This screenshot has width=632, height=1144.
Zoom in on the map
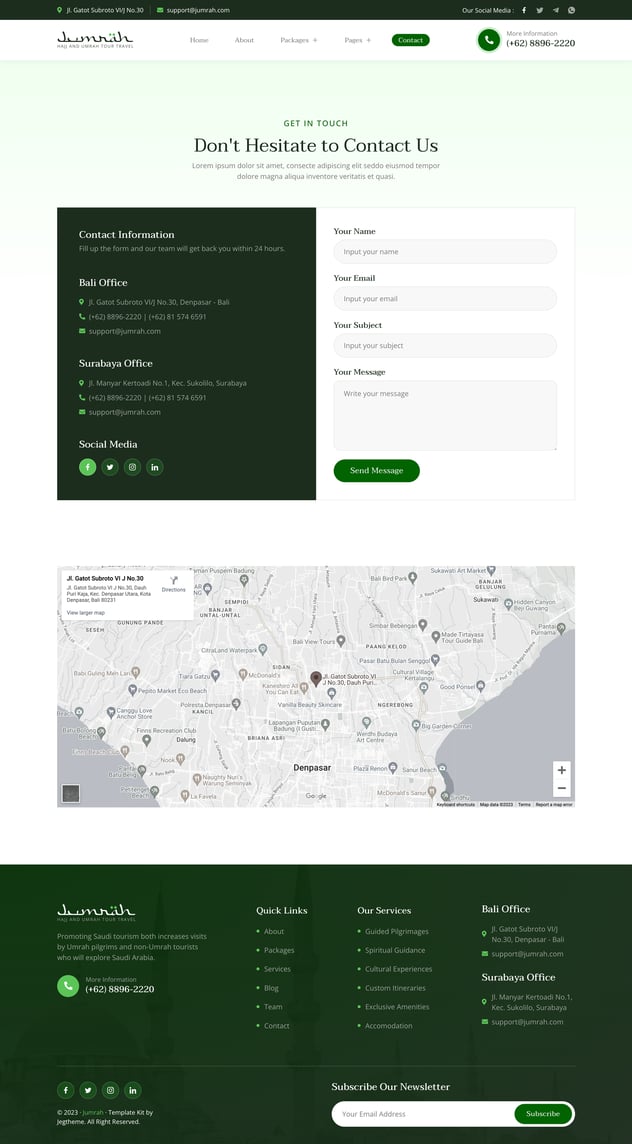[x=562, y=770]
